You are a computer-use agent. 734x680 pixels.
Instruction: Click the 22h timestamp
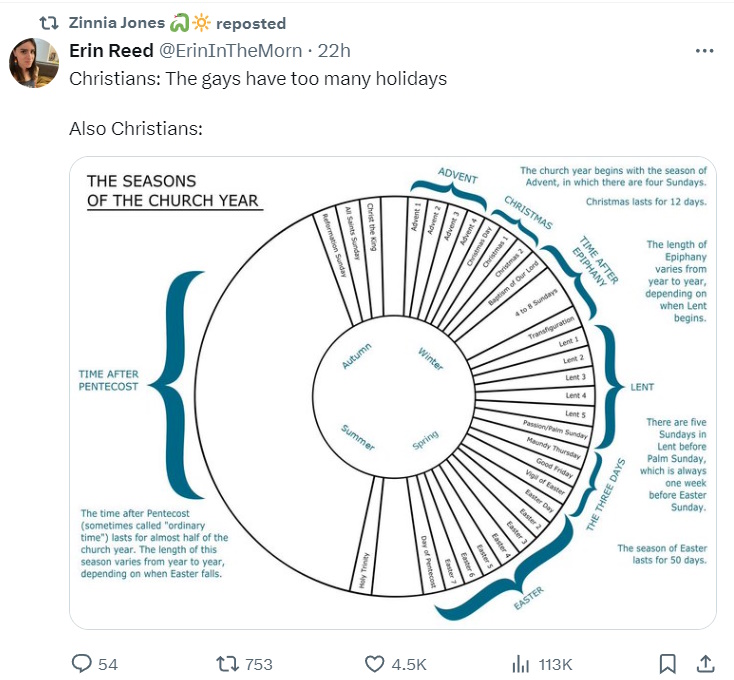pyautogui.click(x=335, y=51)
